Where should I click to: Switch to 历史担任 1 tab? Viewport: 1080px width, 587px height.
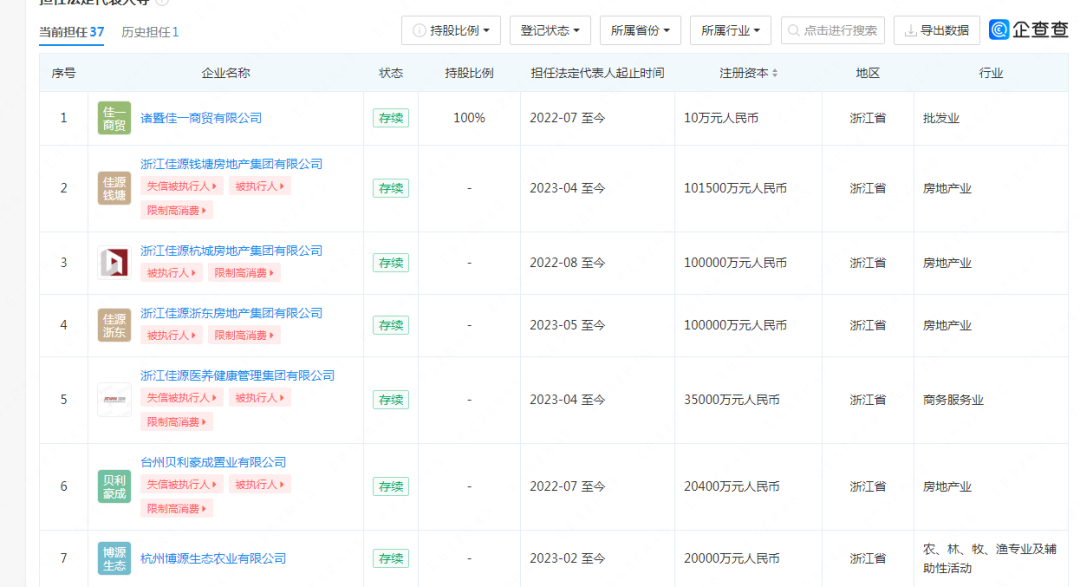tap(150, 32)
